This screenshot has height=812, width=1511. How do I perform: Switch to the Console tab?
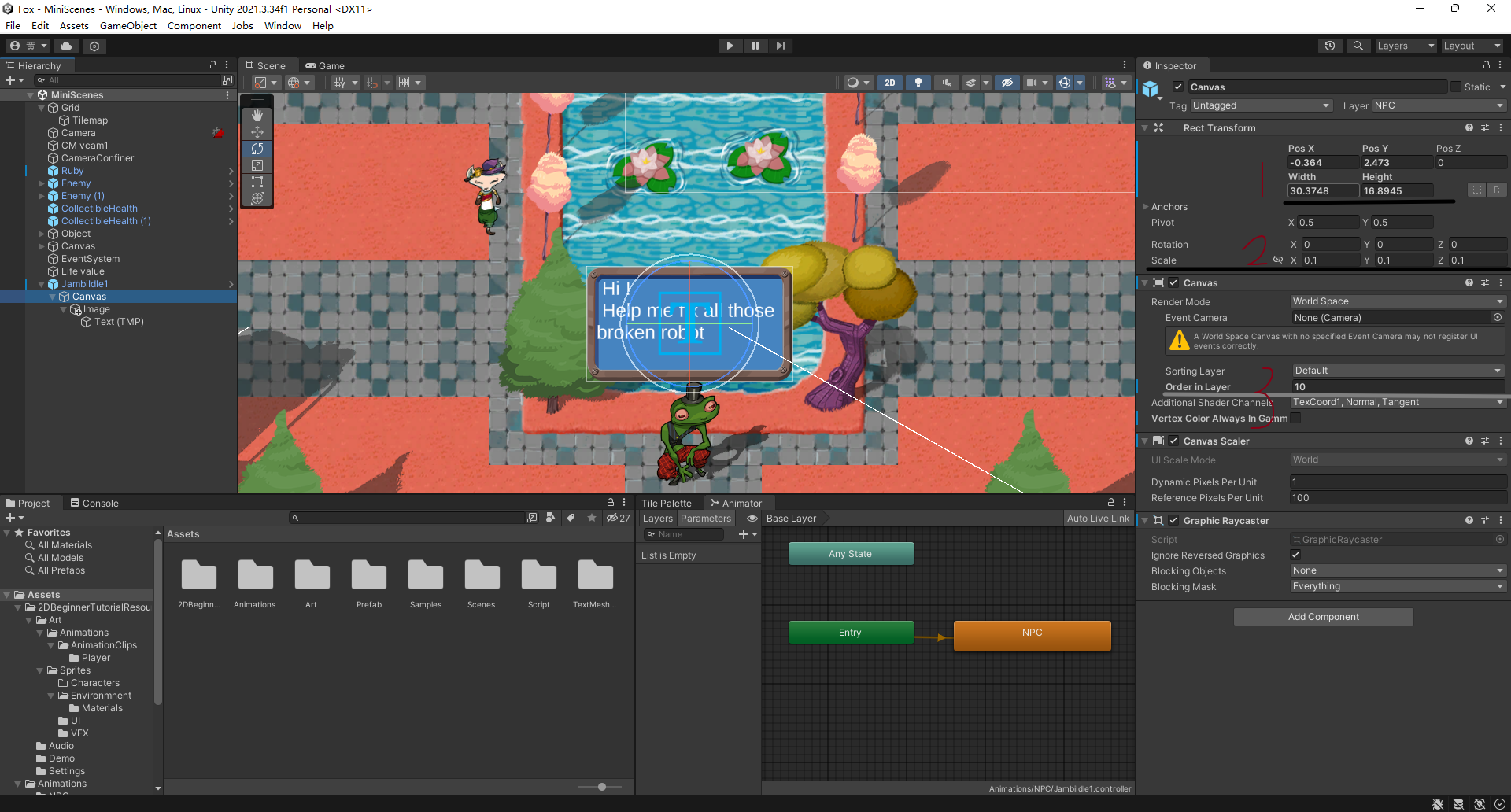pos(94,503)
